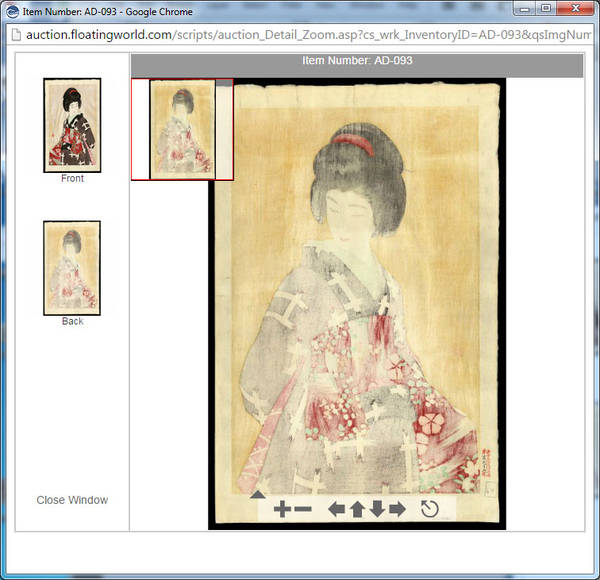This screenshot has height=580, width=600.
Task: Pan image down with down arrow
Action: 377,509
